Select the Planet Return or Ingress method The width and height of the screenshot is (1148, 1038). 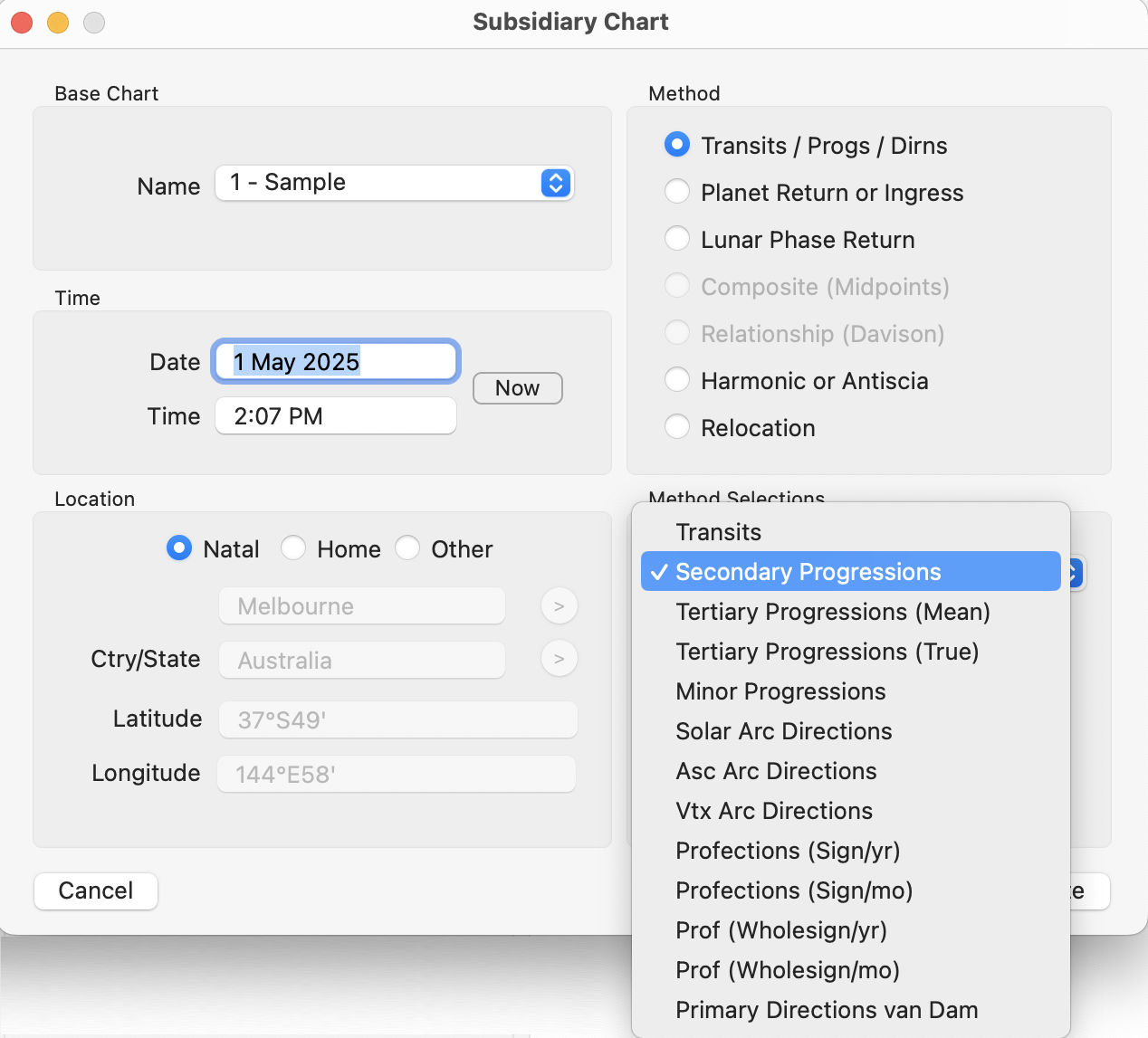point(677,191)
